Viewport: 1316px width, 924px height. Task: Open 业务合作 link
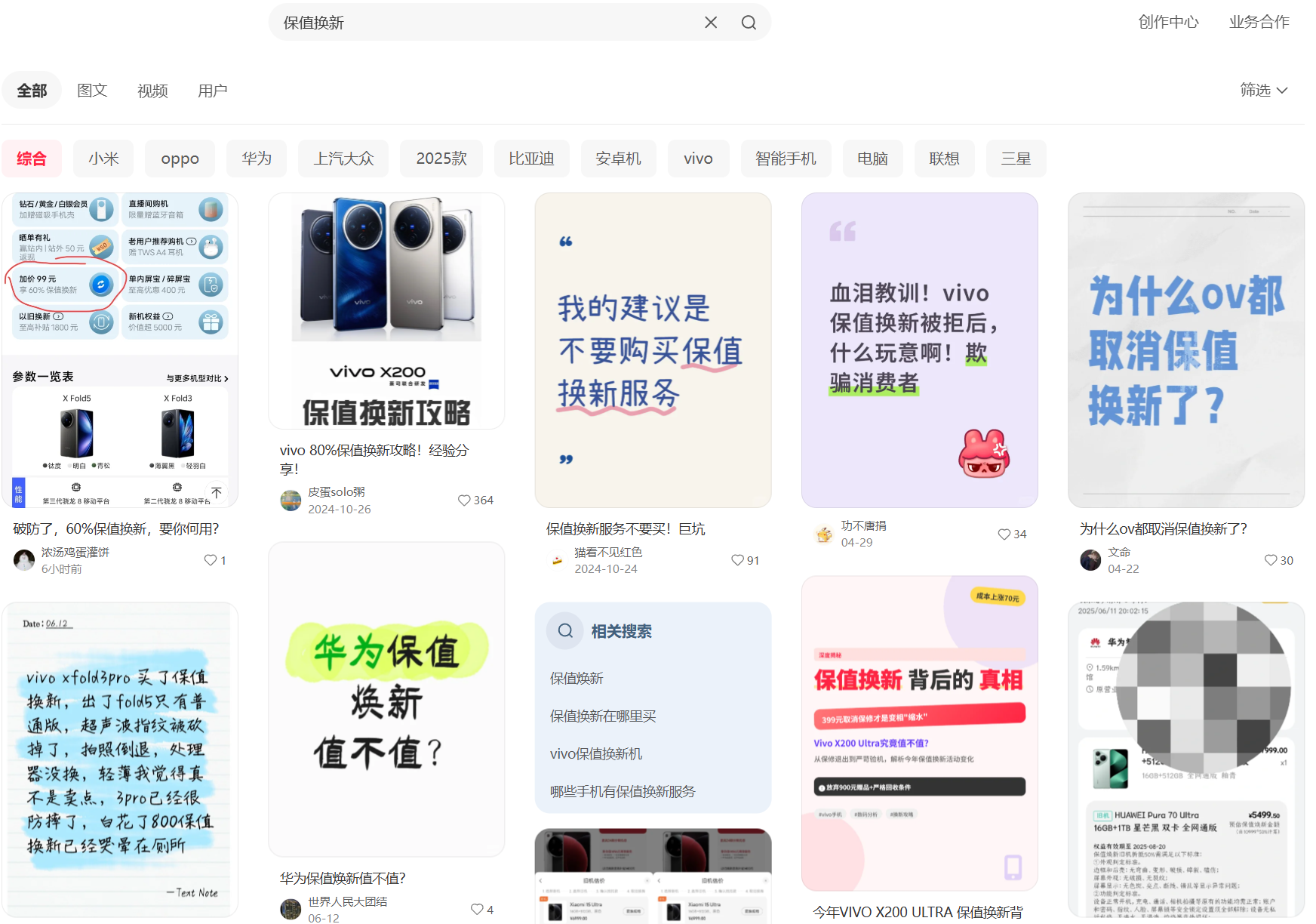pos(1259,22)
